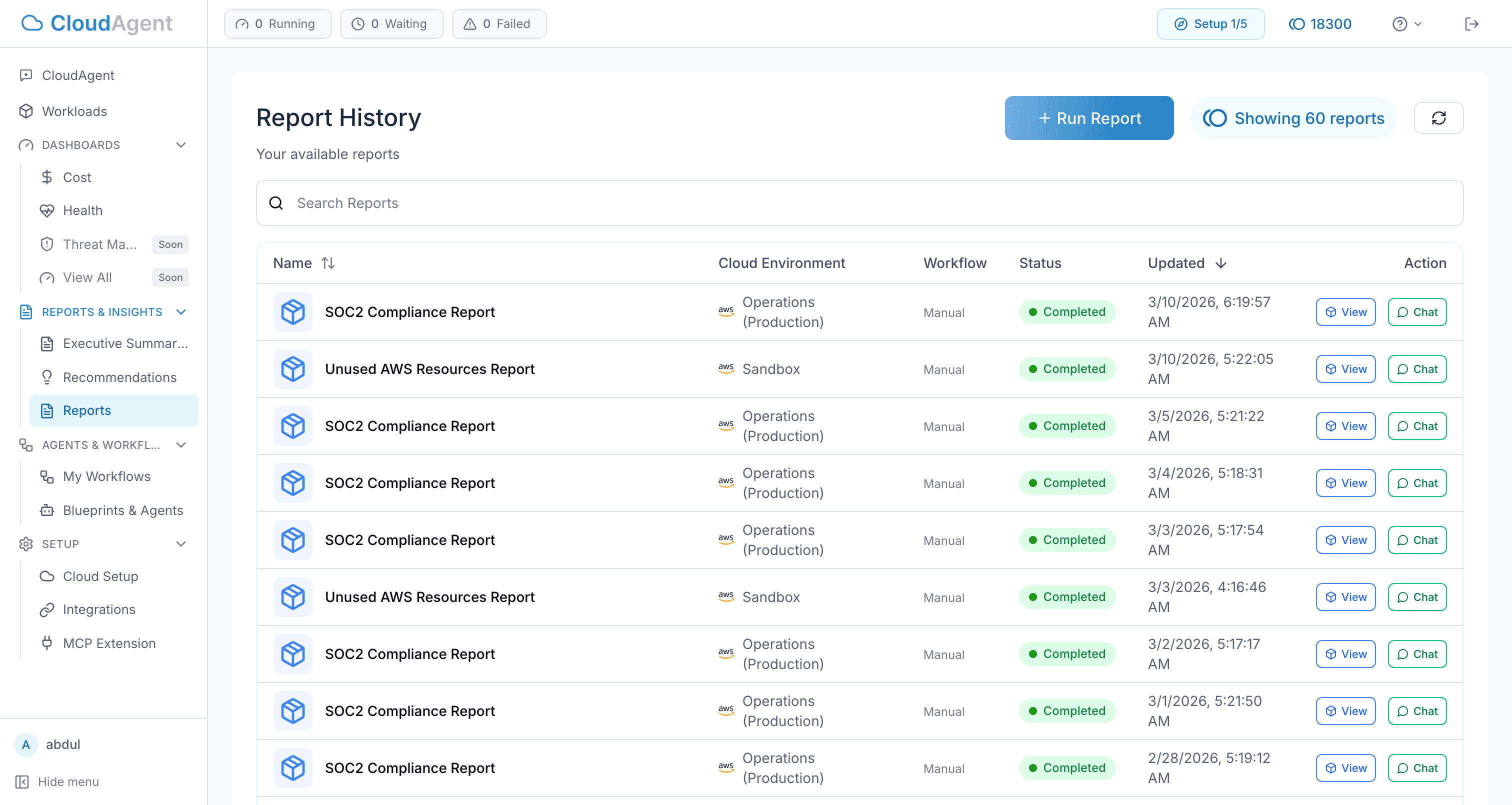Click the Run Report button
The image size is (1512, 805).
tap(1089, 118)
